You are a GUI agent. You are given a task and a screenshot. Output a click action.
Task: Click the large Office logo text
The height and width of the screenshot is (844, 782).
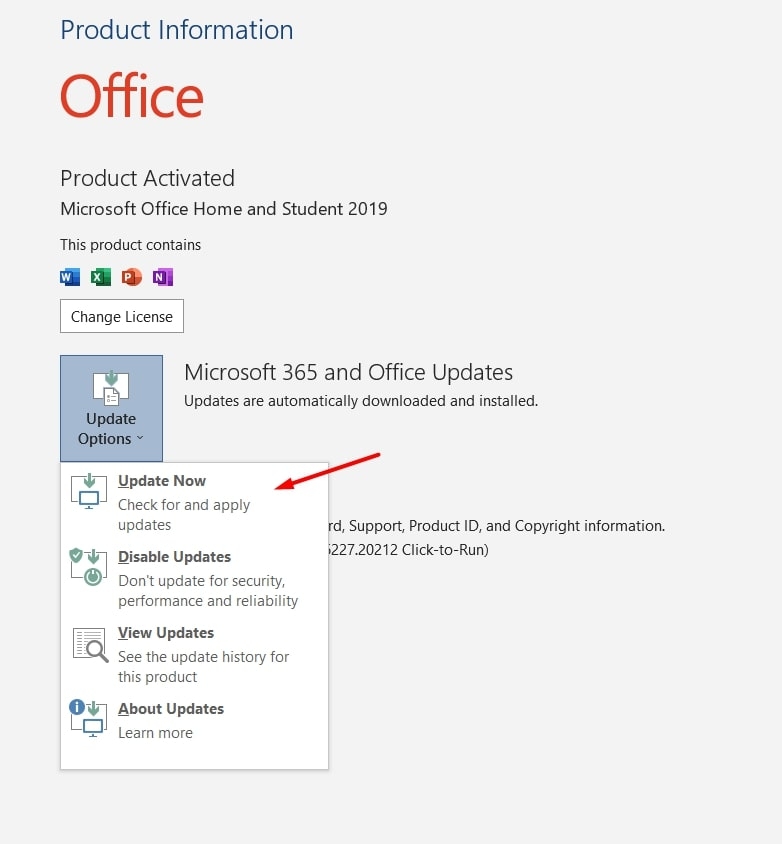[x=132, y=96]
